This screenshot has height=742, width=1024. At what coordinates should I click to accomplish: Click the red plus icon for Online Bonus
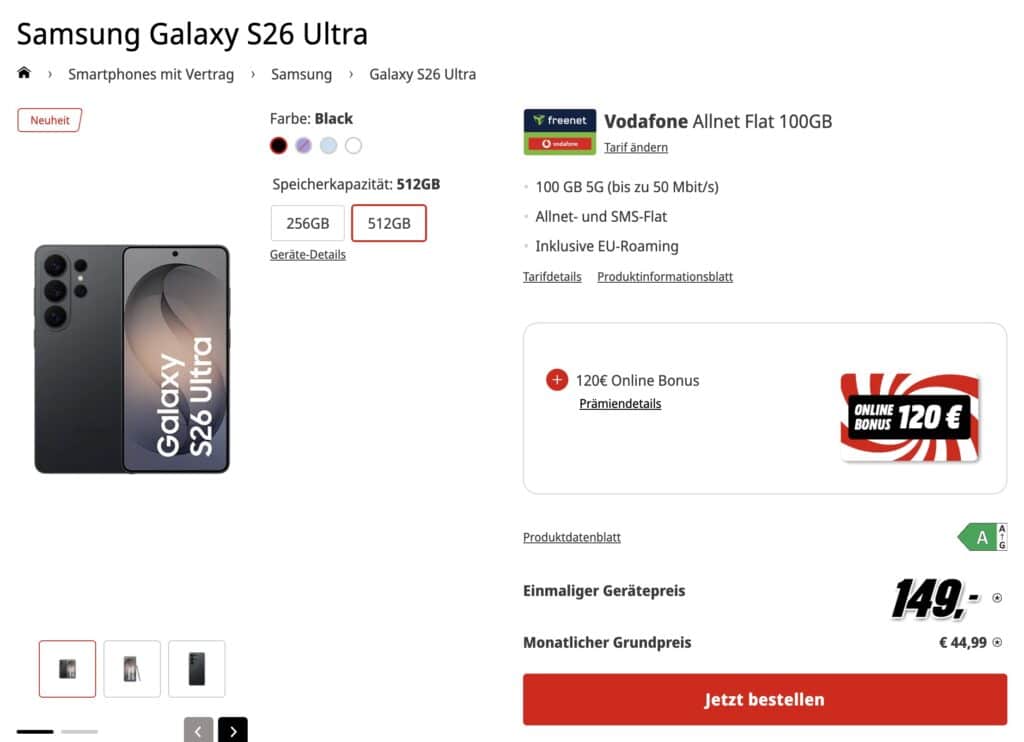(x=557, y=379)
